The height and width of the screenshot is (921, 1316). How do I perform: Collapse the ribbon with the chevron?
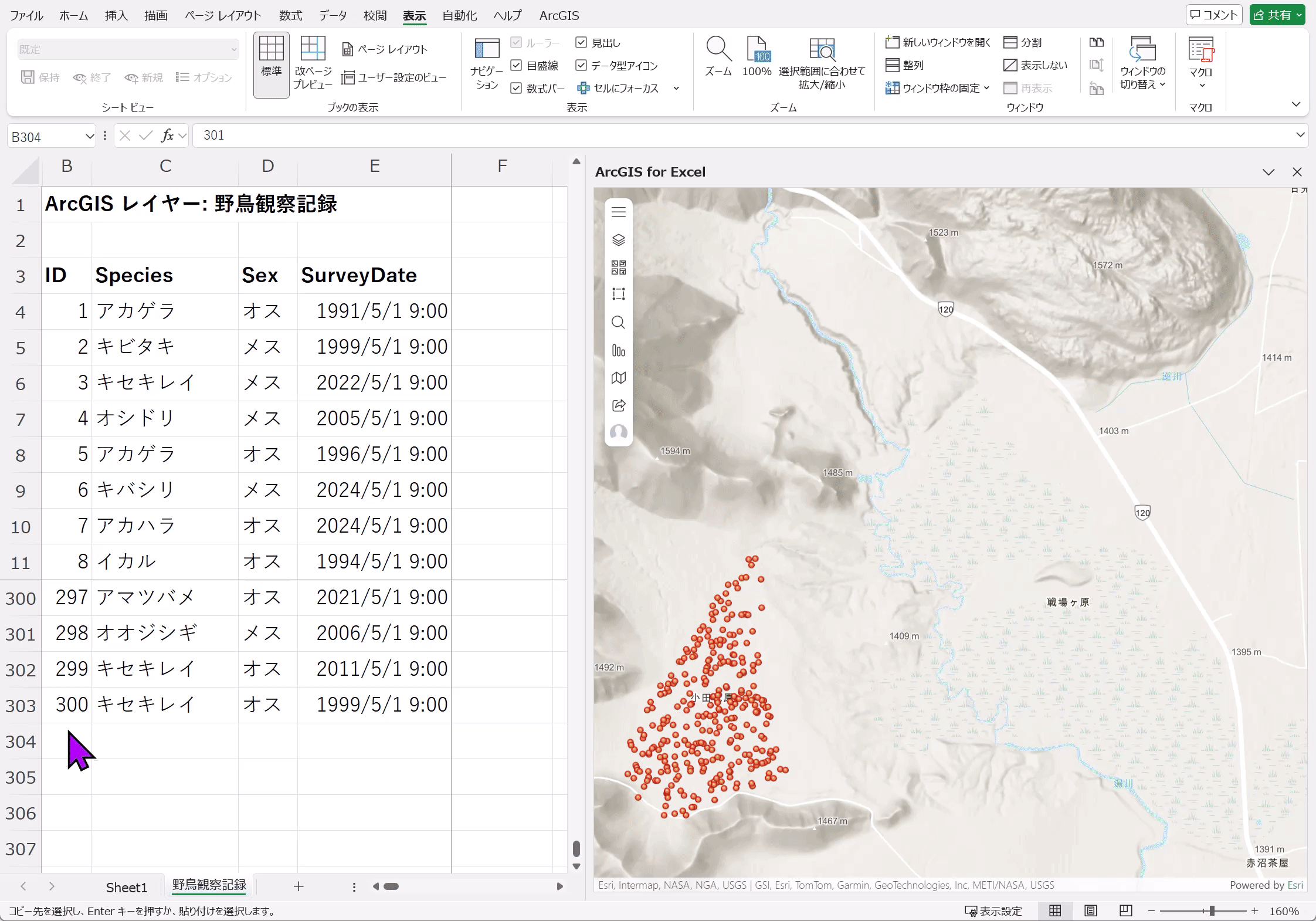point(1296,104)
